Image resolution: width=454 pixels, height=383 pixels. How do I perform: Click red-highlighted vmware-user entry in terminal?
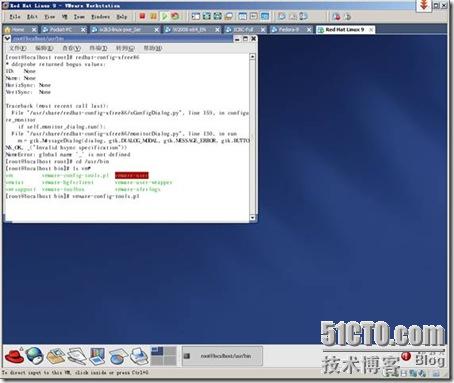[132, 175]
